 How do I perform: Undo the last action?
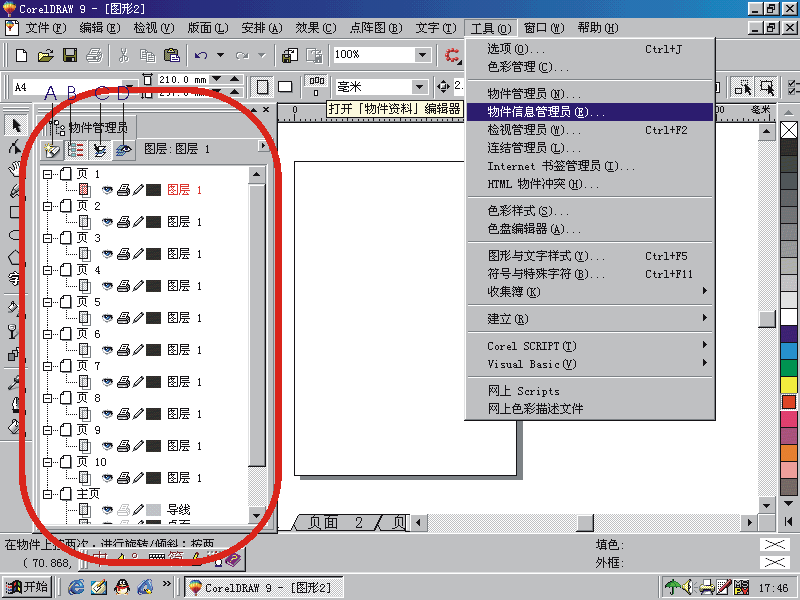201,55
